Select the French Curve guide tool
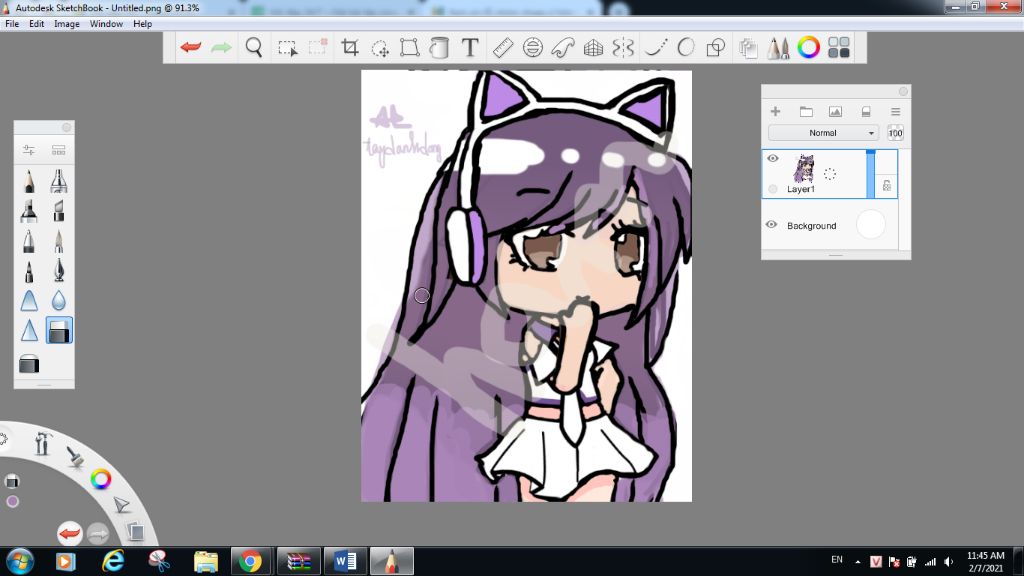Screen dimensions: 1024x576 point(562,48)
